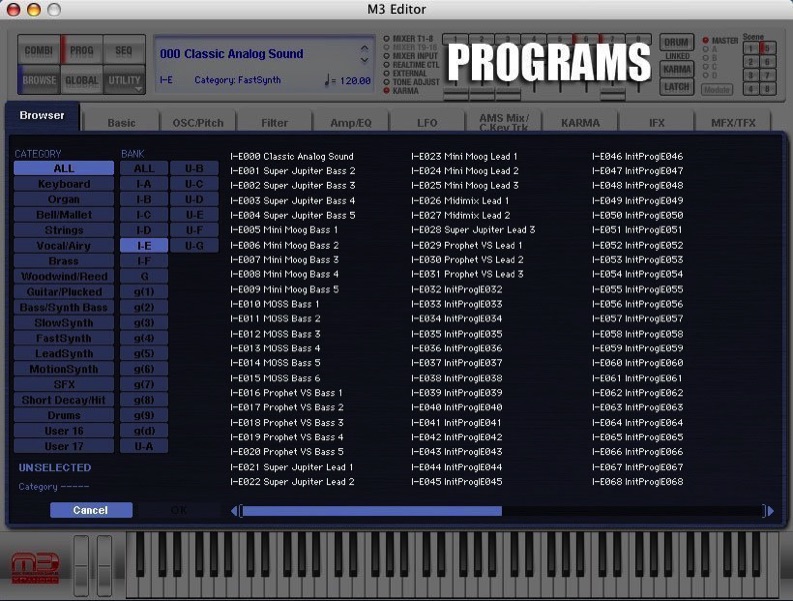The width and height of the screenshot is (793, 601).
Task: Filter by Organ category
Action: point(64,199)
